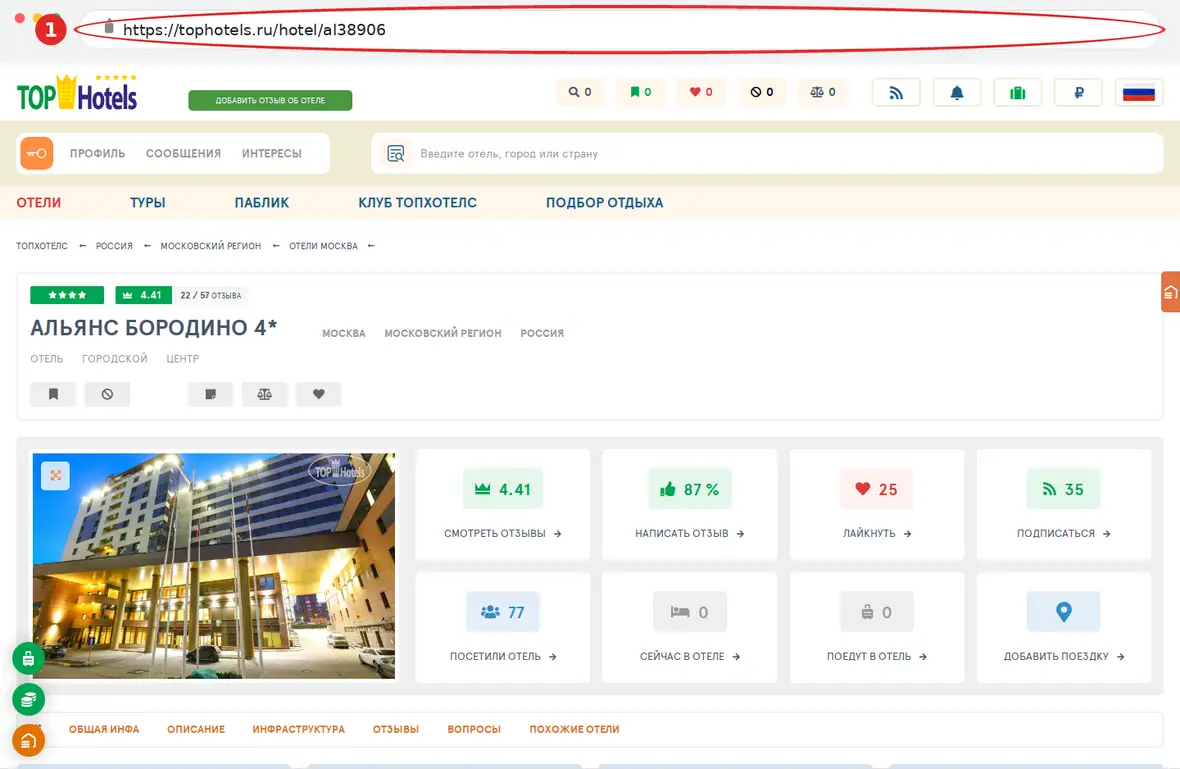This screenshot has height=769, width=1180.
Task: Click ЛАЙКНУТЬ link
Action: click(x=877, y=533)
